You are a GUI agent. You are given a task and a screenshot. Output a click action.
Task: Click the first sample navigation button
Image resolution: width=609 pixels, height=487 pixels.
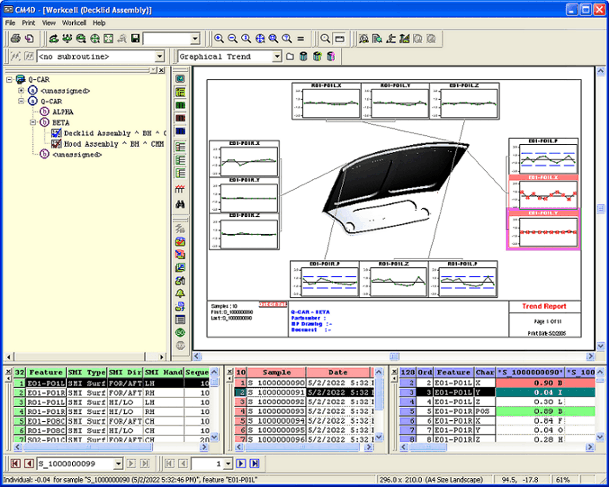click(14, 464)
